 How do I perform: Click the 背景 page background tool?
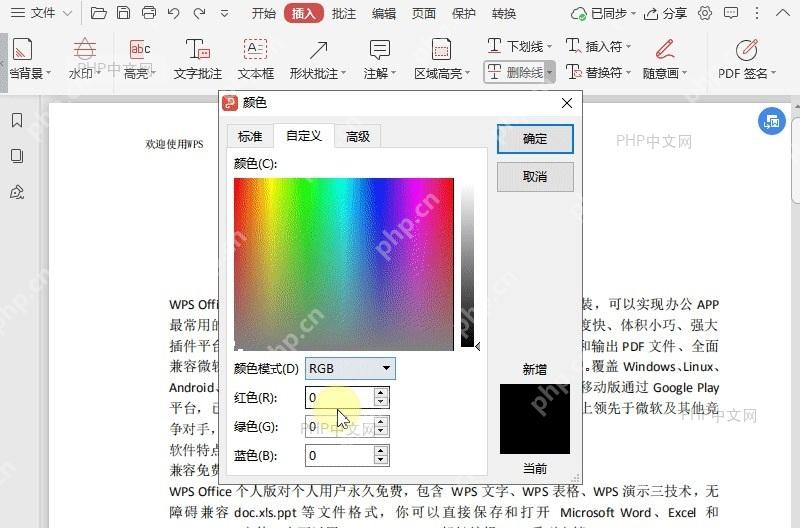coord(28,59)
